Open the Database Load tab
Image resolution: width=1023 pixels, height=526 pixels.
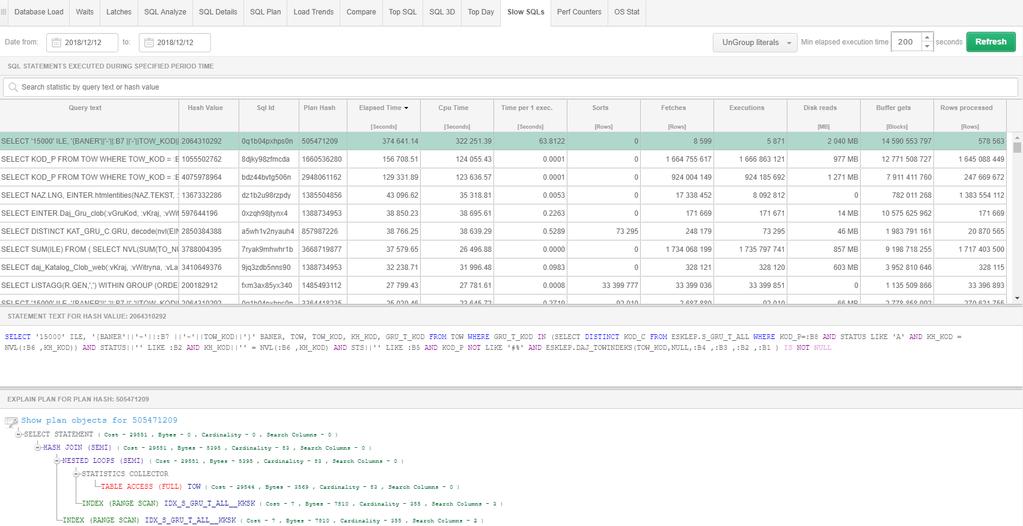(x=38, y=12)
